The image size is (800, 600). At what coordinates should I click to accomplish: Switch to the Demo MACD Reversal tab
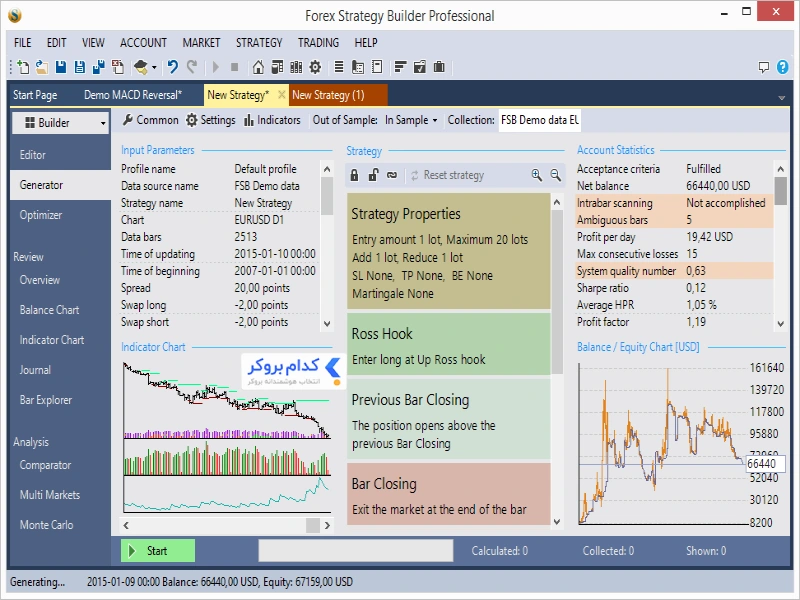click(133, 95)
